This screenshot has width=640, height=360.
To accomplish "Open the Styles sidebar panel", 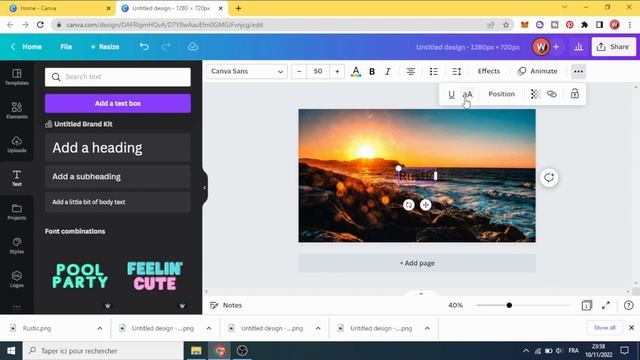I will [x=17, y=246].
